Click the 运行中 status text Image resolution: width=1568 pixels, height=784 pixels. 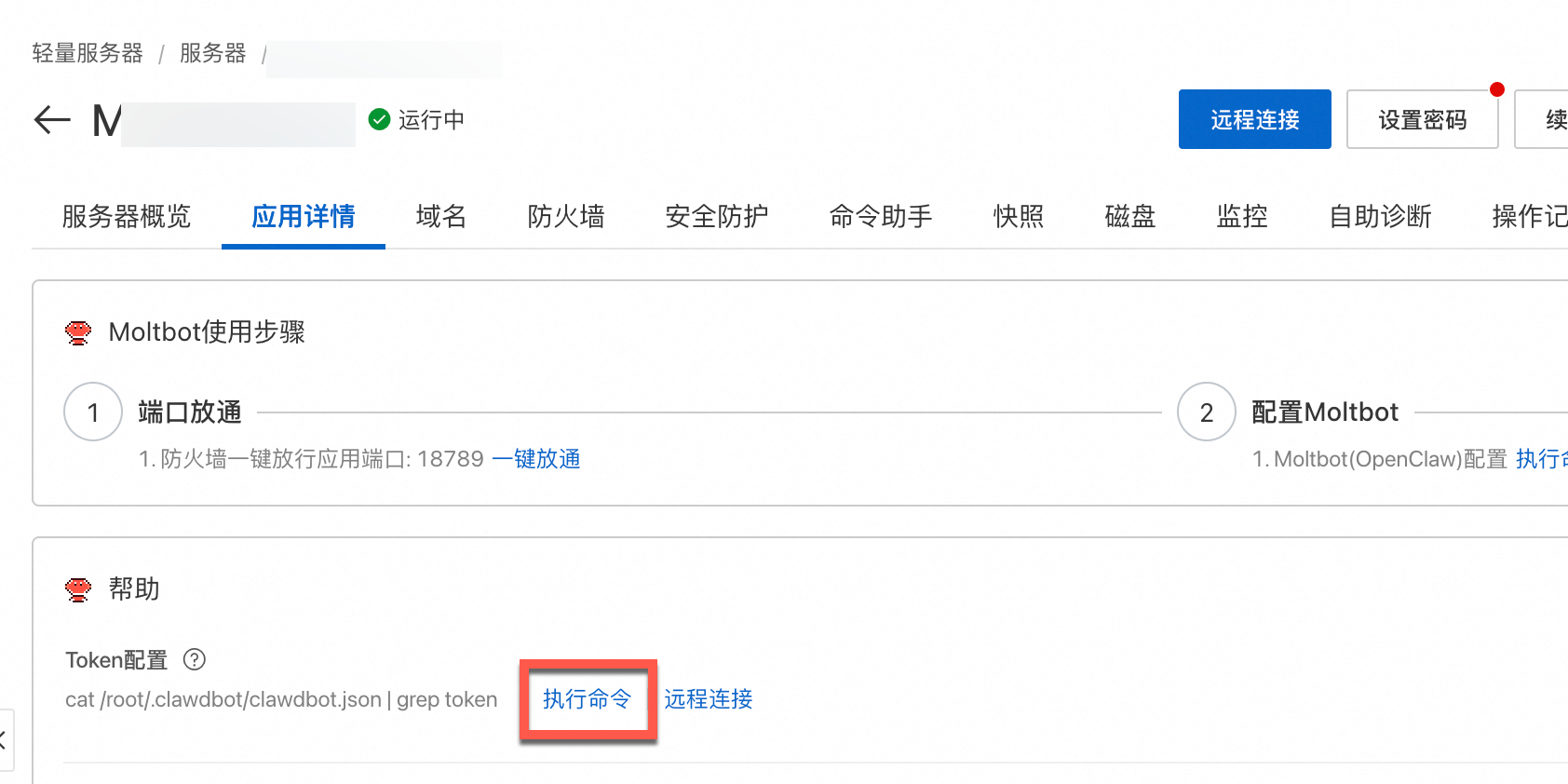(431, 120)
